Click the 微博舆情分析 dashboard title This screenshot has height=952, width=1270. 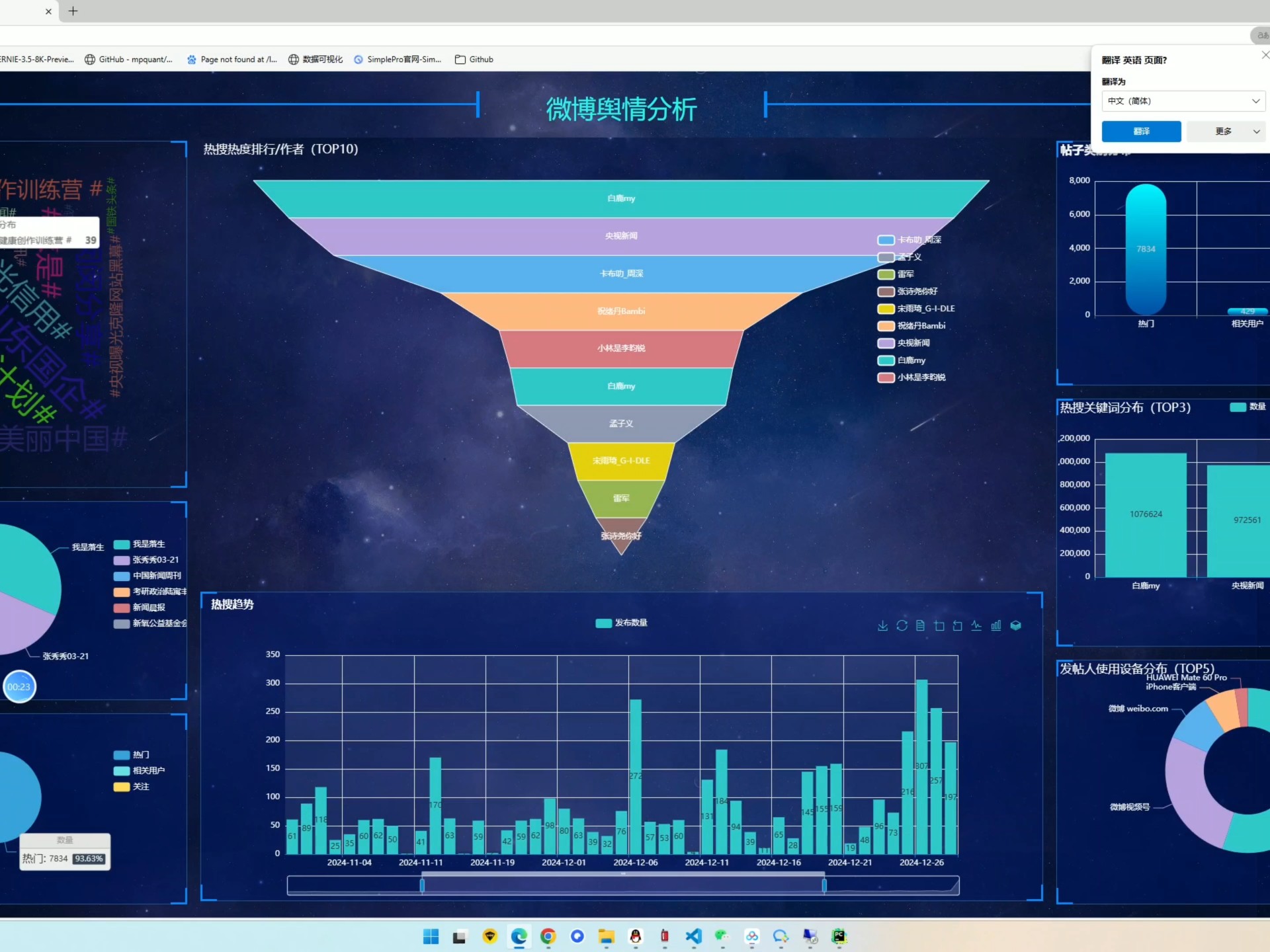click(x=621, y=108)
